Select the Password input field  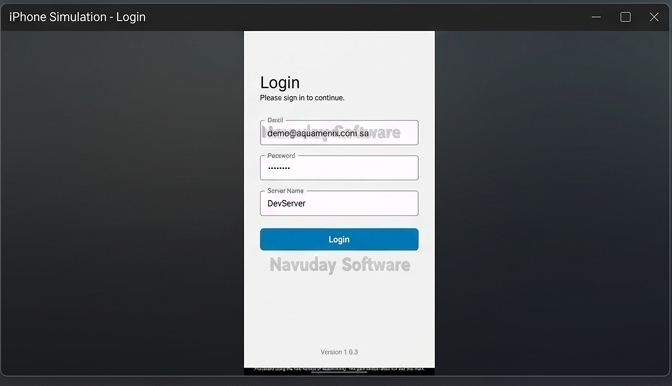pos(339,168)
